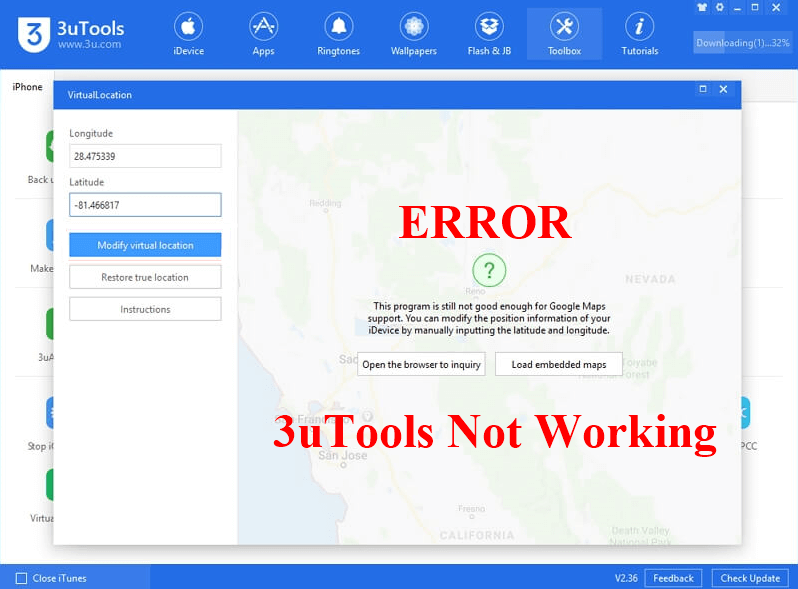Open the Instructions button
Image resolution: width=798 pixels, height=589 pixels.
pos(145,309)
